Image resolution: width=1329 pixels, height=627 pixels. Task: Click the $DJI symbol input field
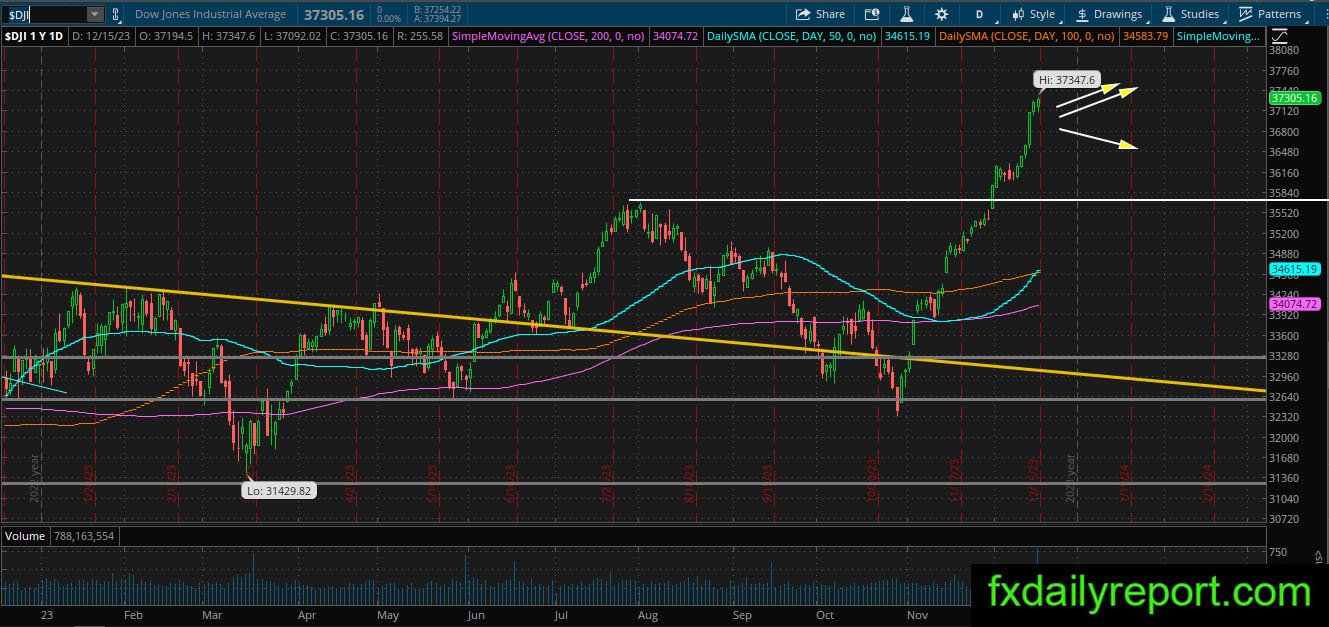point(44,14)
